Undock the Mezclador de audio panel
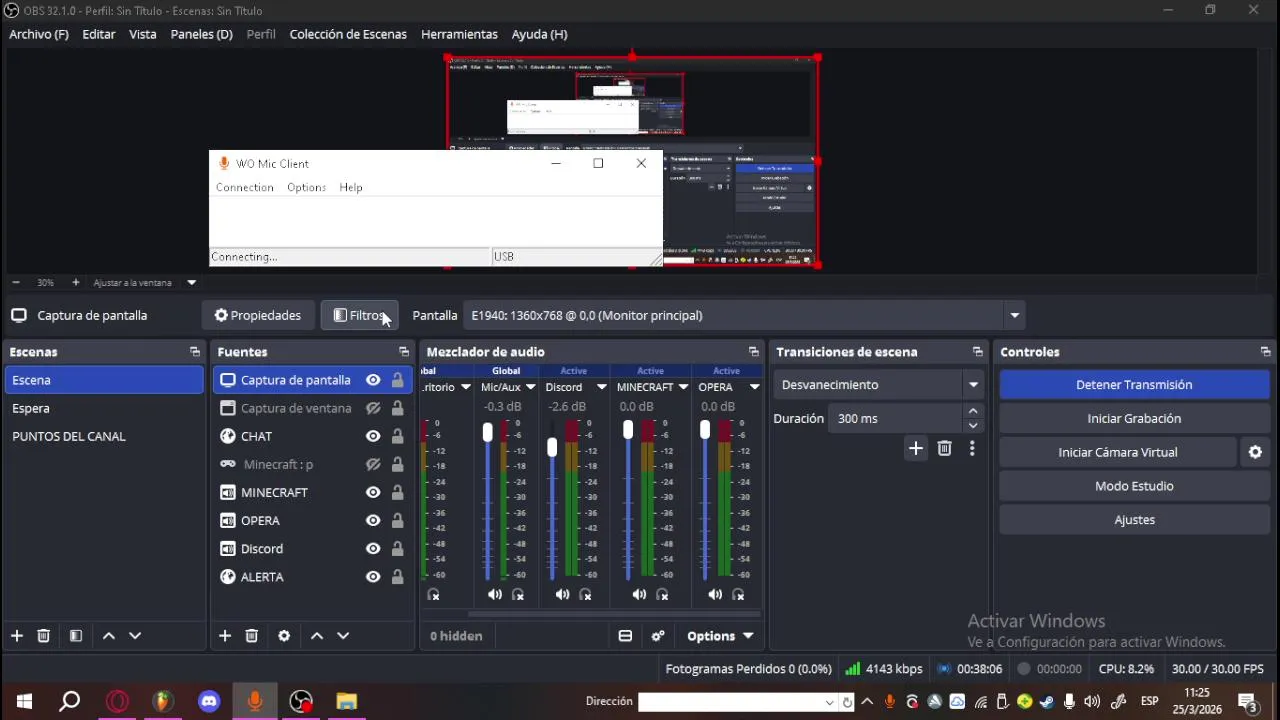Screen dimensions: 1280x720 pos(753,352)
